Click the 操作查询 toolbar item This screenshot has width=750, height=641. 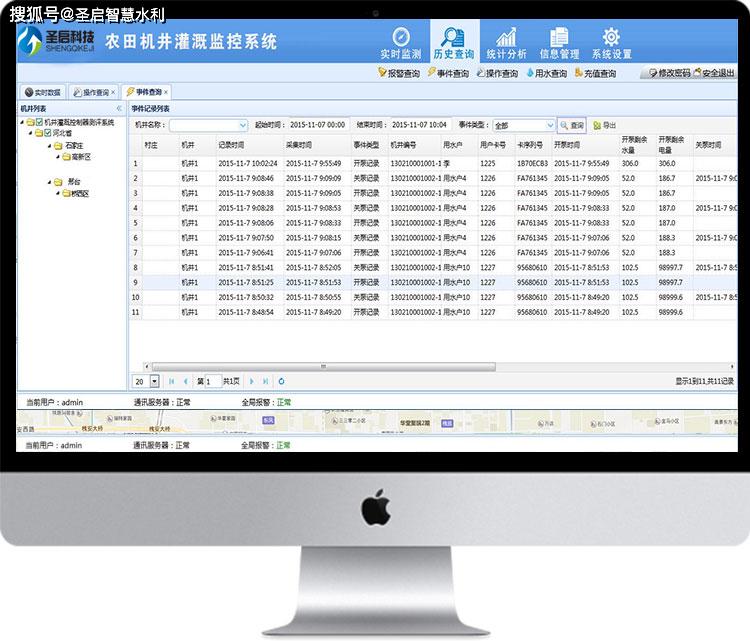tap(497, 73)
